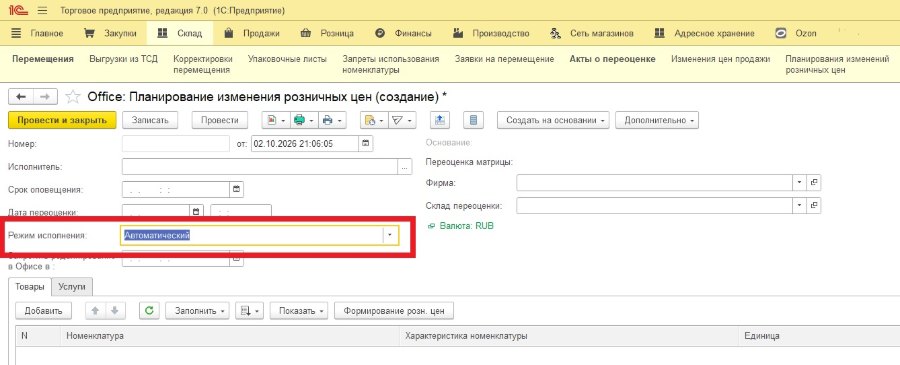Switch to the Услуги tab
The height and width of the screenshot is (365, 900).
pos(72,287)
